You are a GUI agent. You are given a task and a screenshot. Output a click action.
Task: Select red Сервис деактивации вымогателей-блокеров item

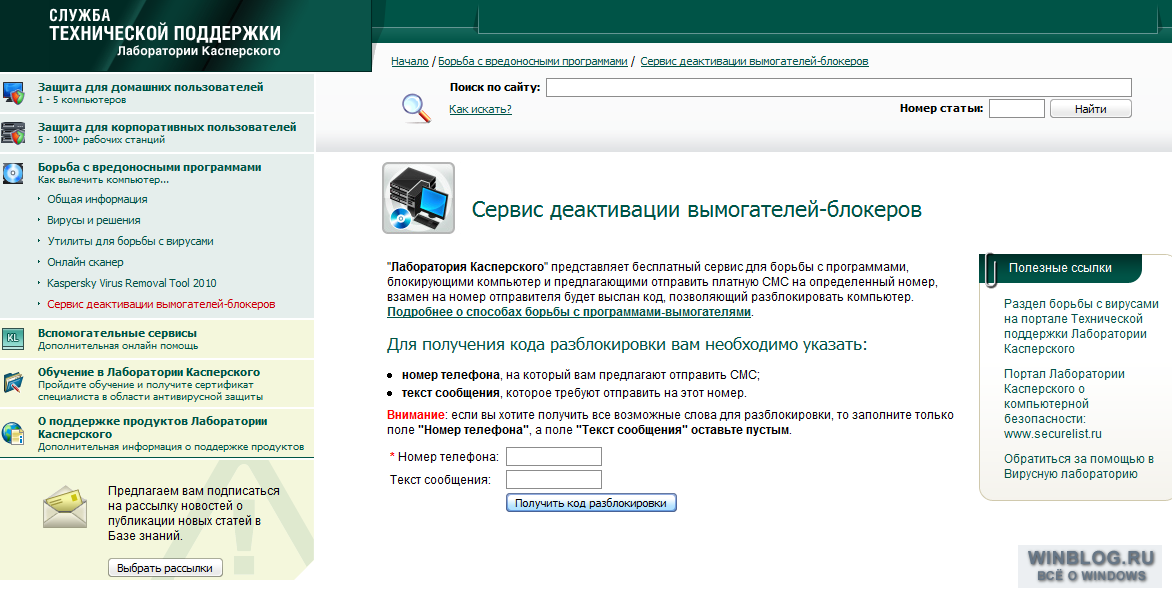161,304
